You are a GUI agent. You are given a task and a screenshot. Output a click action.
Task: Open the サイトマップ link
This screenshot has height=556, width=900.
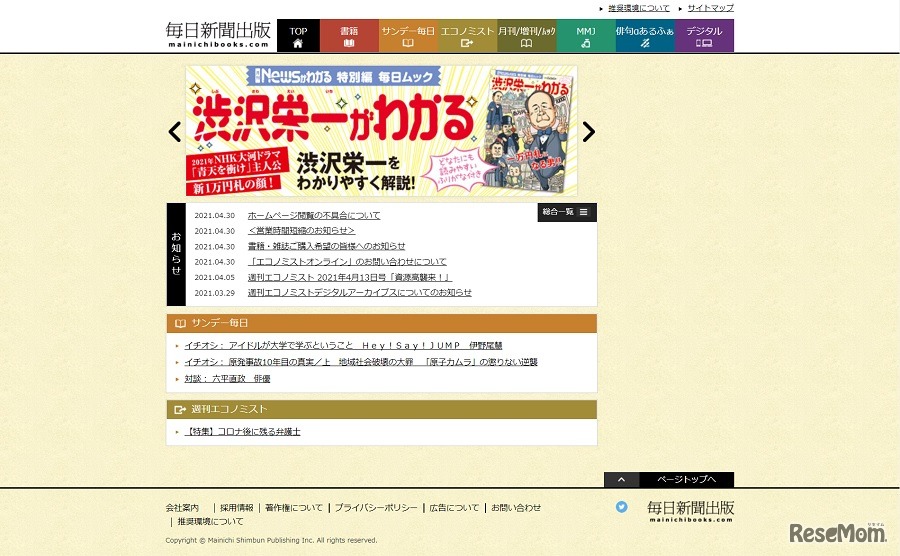tap(711, 8)
